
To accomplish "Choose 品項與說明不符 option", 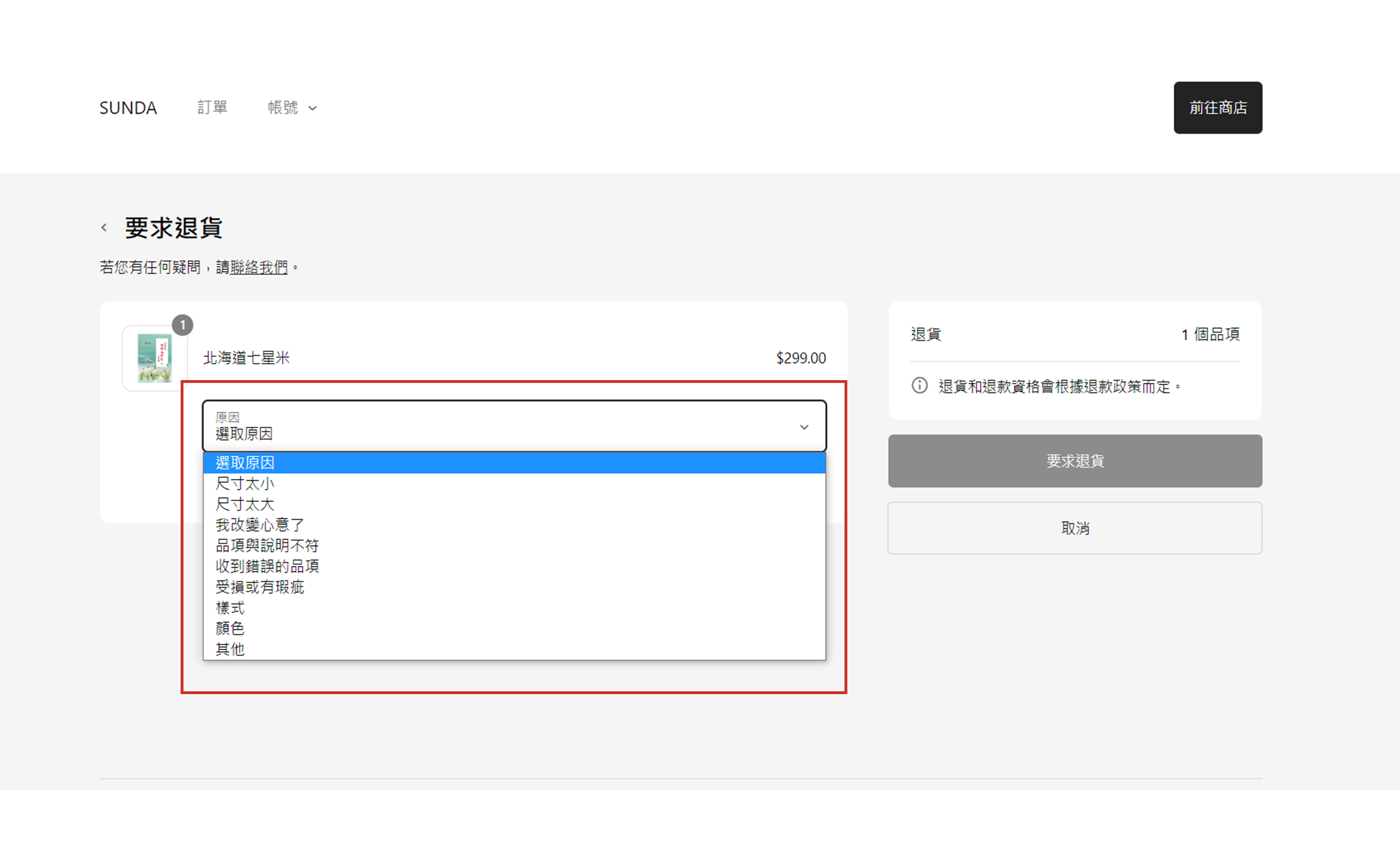I will (267, 546).
